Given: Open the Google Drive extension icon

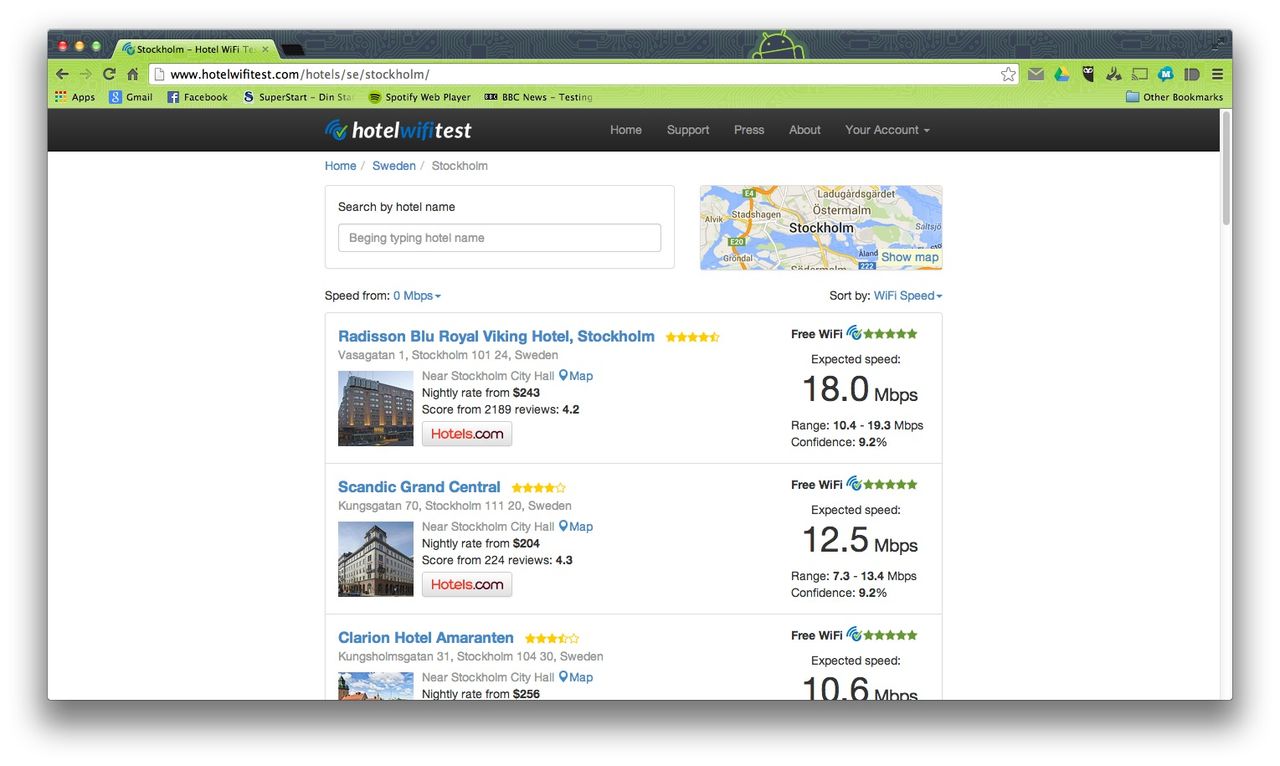Looking at the screenshot, I should (x=1061, y=74).
